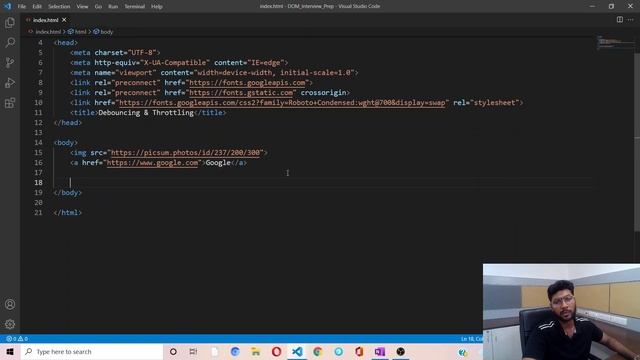Viewport: 640px width, 360px height.
Task: Open Google Chrome from the taskbar
Action: click(318, 351)
